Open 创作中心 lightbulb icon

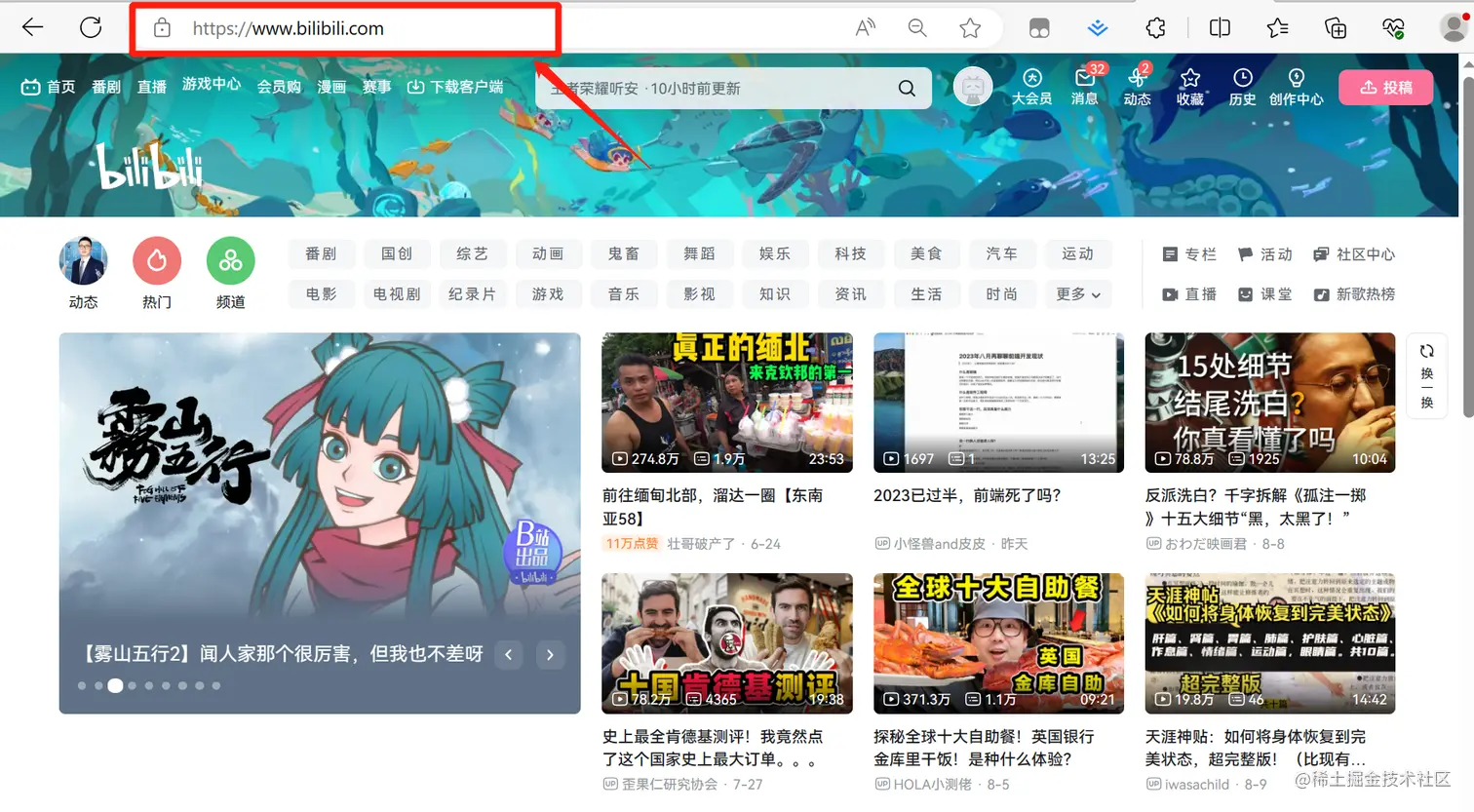(x=1297, y=87)
